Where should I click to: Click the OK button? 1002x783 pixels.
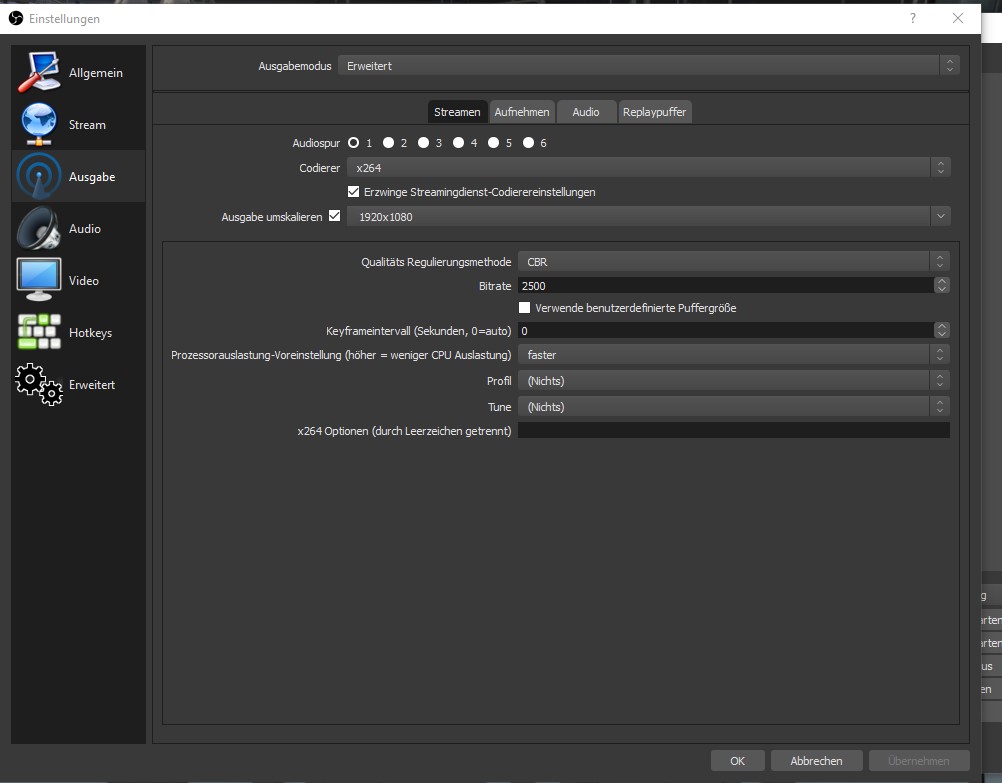click(737, 761)
